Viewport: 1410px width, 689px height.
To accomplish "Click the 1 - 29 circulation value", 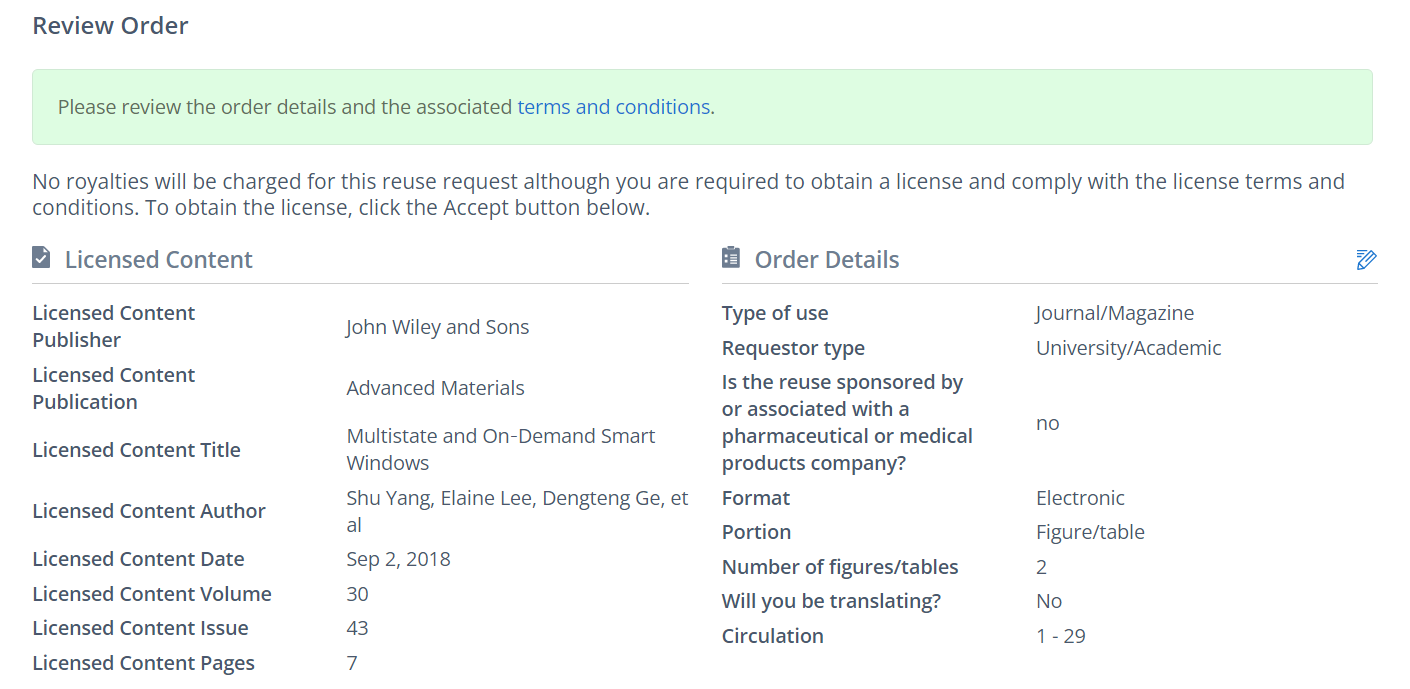I will tap(1060, 636).
